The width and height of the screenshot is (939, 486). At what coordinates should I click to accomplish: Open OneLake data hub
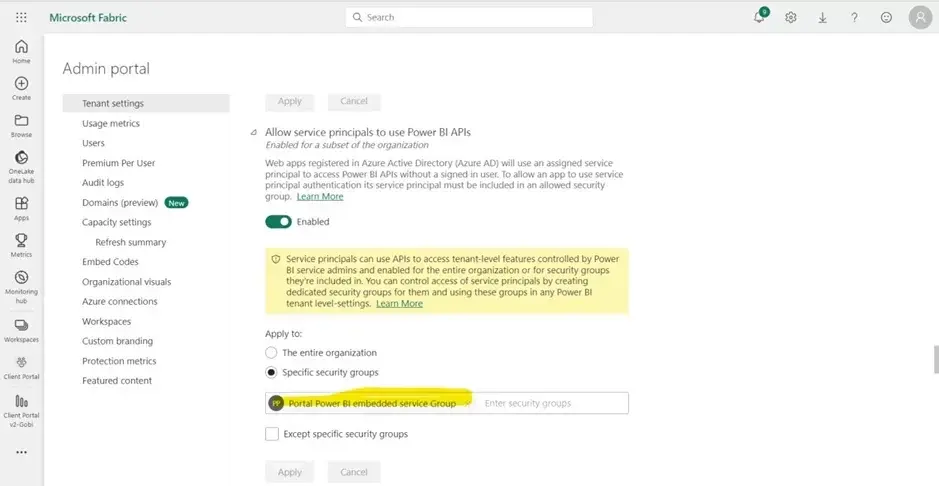22,167
